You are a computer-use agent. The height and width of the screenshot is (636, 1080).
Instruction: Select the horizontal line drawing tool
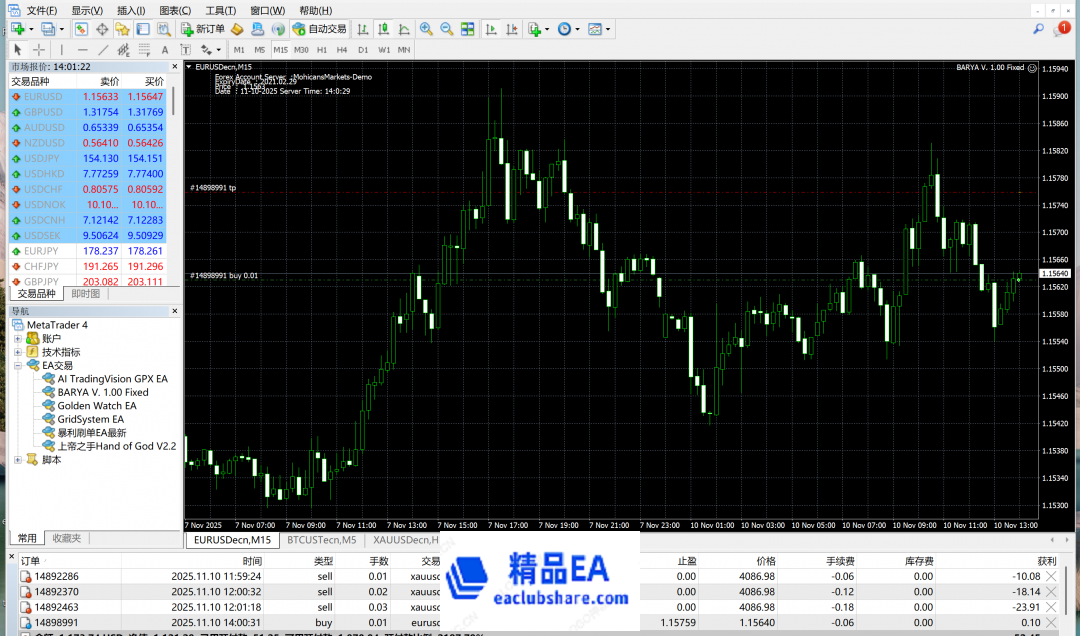pos(82,49)
